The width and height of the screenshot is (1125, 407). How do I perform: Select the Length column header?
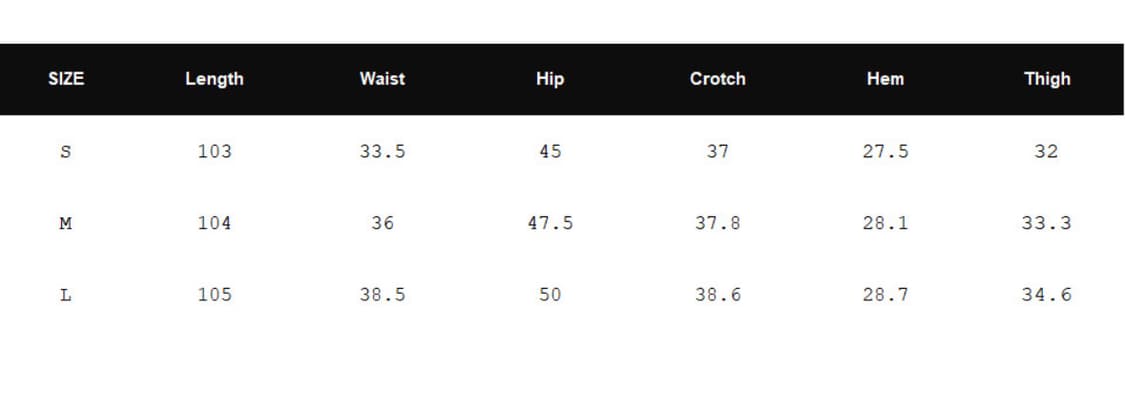tap(215, 79)
